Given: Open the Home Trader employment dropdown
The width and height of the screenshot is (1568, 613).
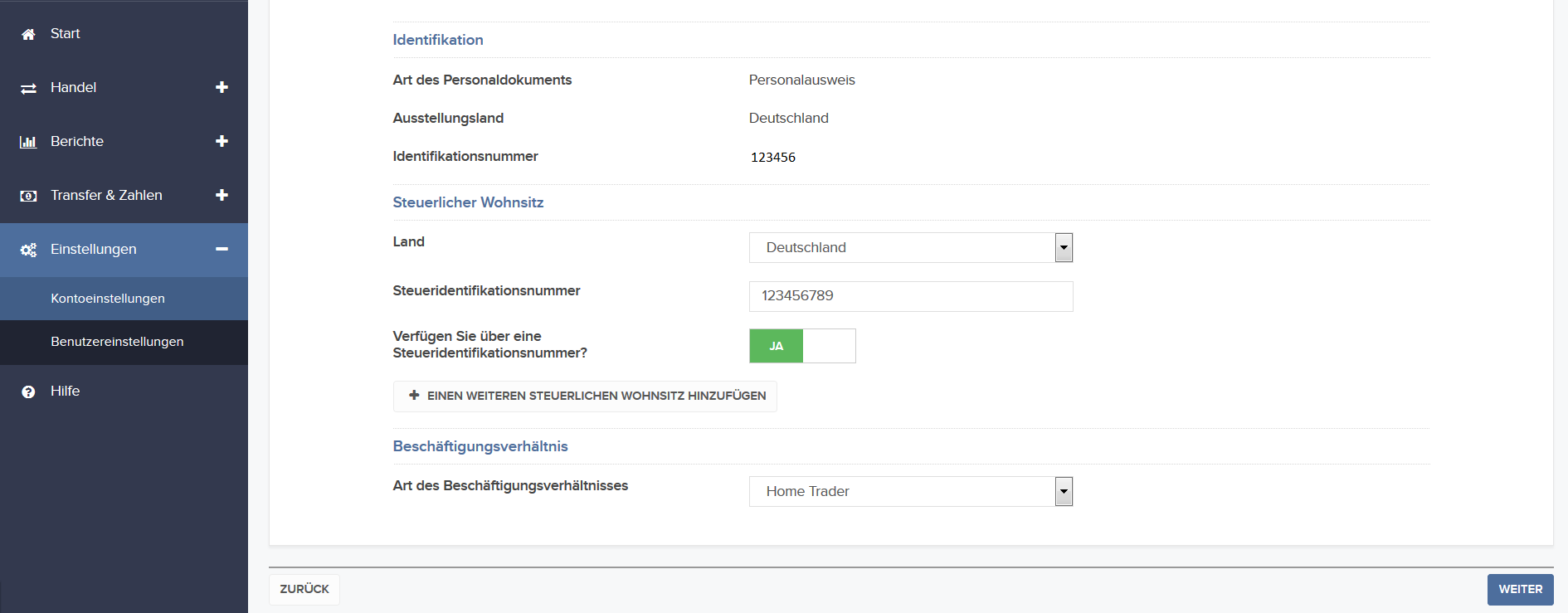Looking at the screenshot, I should tap(911, 491).
